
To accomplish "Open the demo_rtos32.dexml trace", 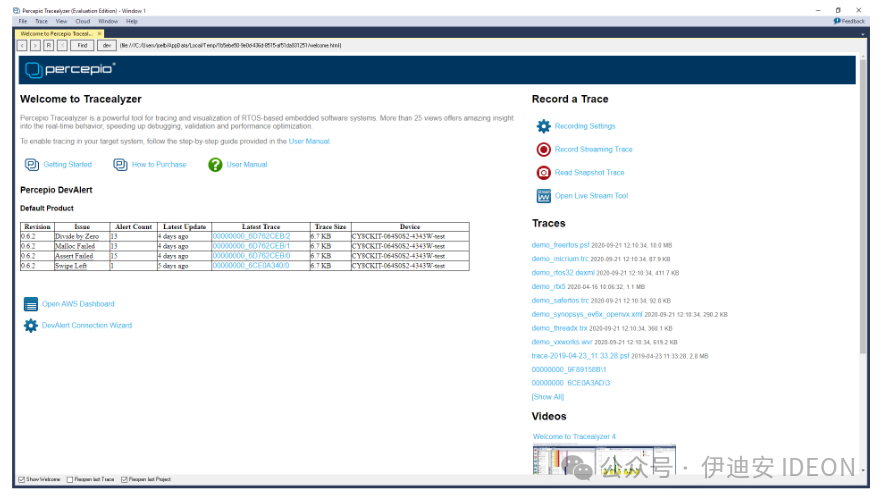I will tap(563, 273).
